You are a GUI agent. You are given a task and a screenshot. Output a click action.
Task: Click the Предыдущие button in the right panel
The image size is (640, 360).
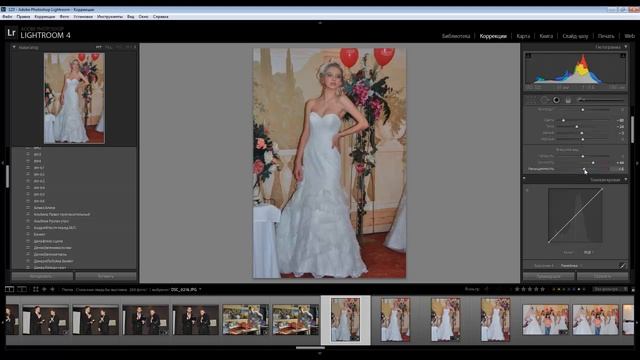click(549, 276)
